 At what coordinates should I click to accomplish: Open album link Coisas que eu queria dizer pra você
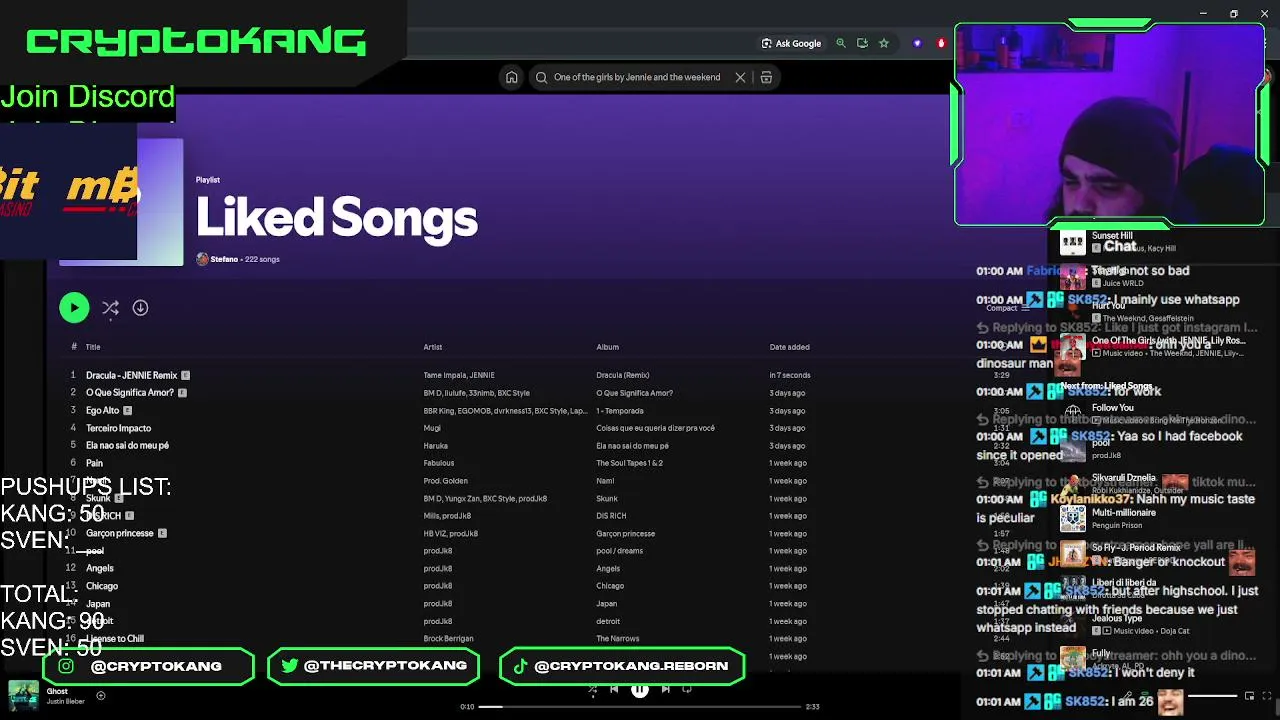tap(655, 428)
